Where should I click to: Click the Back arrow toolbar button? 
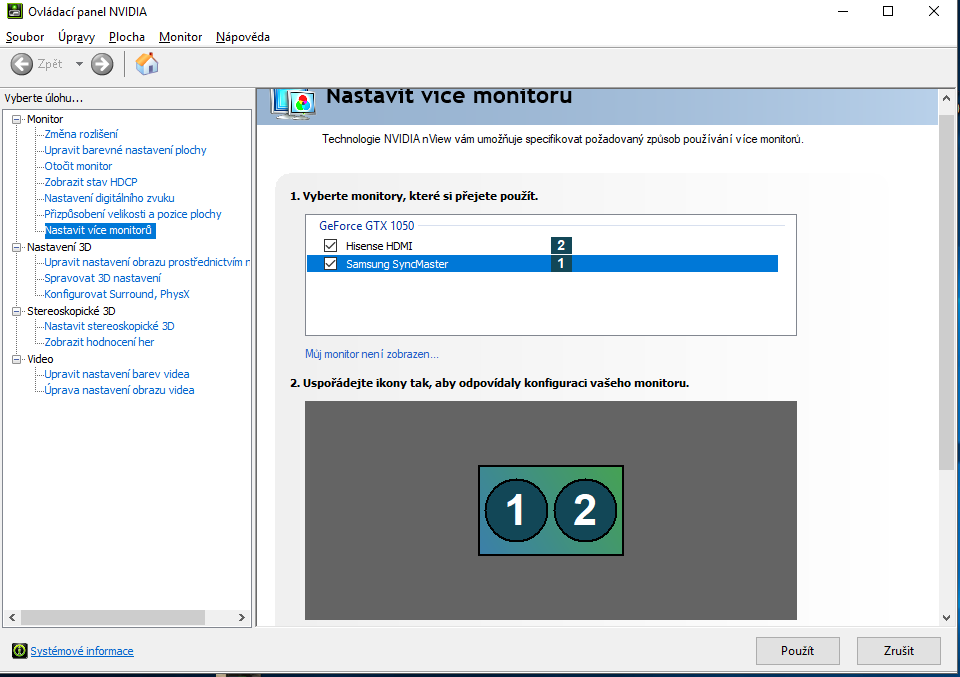pos(21,64)
